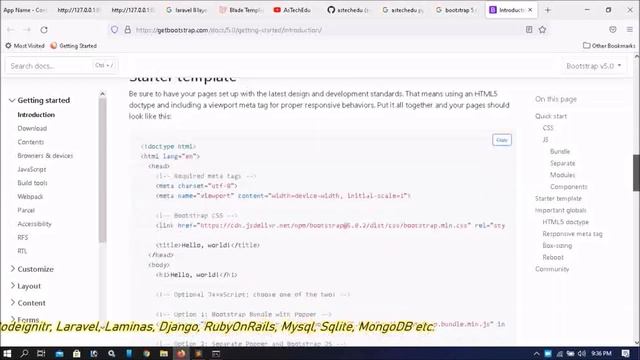Switch to Firefox in the taskbar

click(x=181, y=353)
